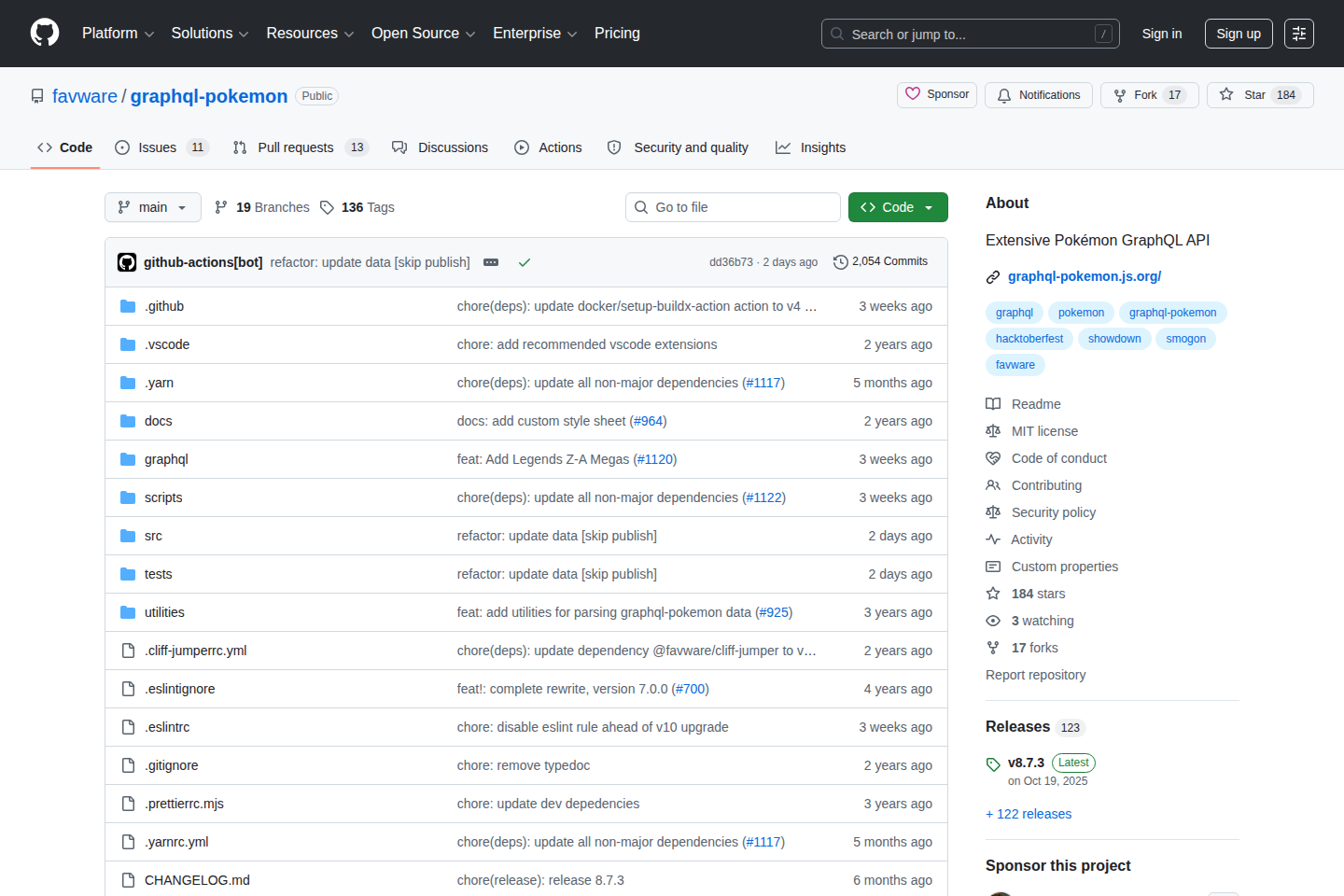The image size is (1344, 896).
Task: Click the Notifications bell icon
Action: coord(1003,94)
